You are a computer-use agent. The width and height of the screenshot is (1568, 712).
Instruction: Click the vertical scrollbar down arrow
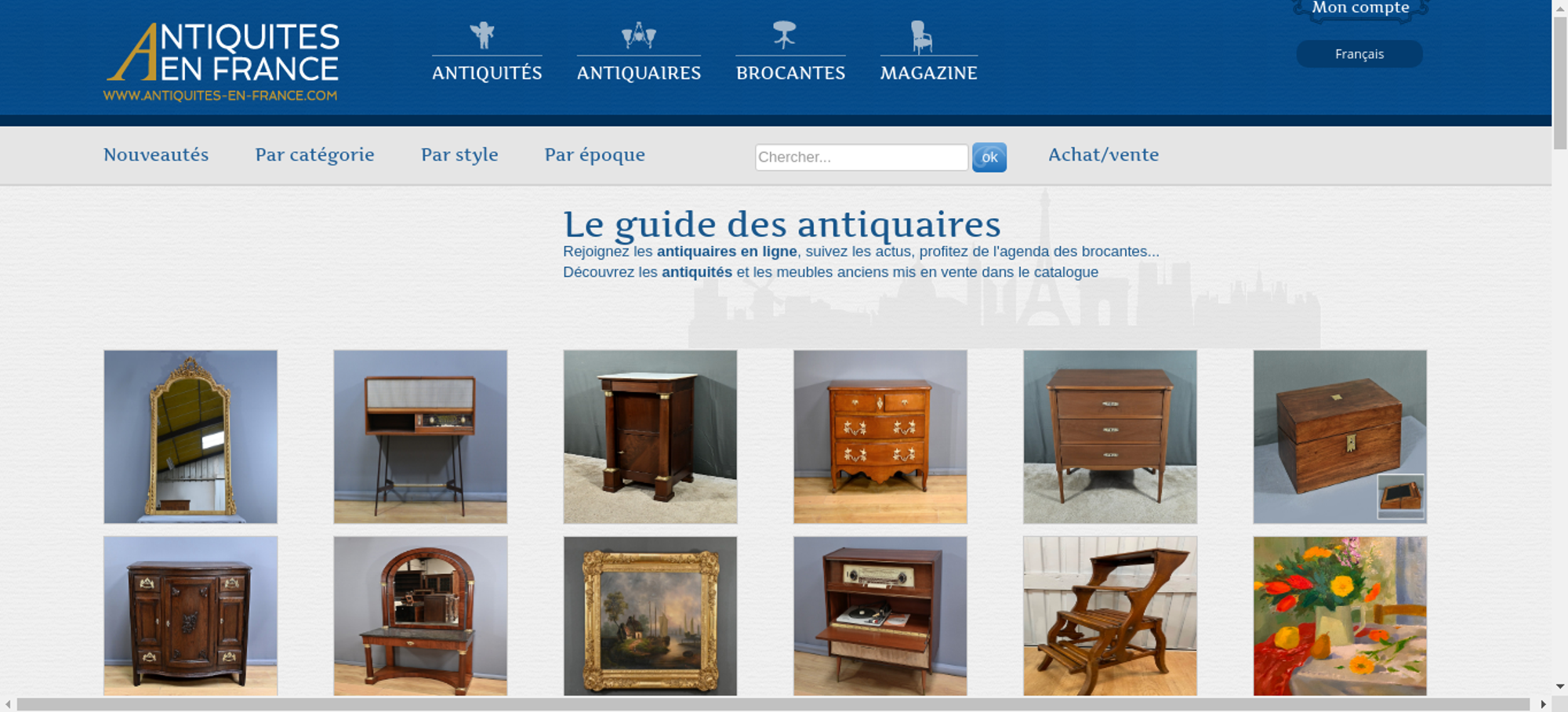click(1560, 686)
